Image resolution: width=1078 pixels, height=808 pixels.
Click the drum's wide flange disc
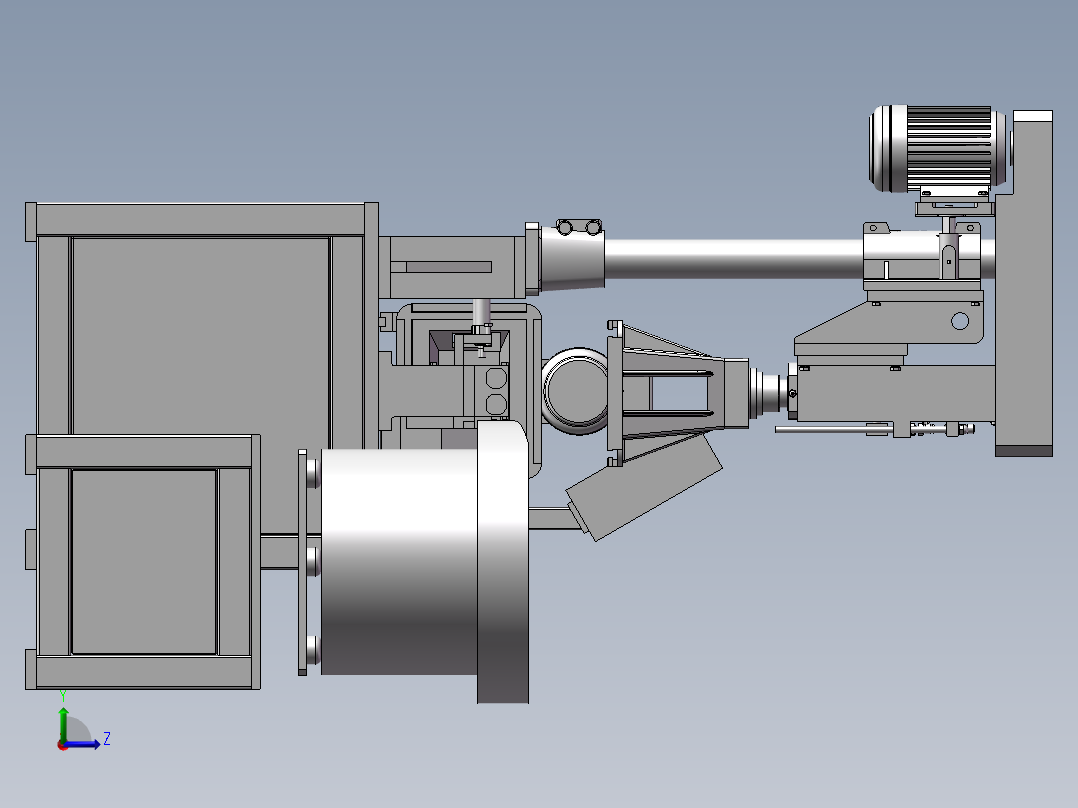point(503,562)
